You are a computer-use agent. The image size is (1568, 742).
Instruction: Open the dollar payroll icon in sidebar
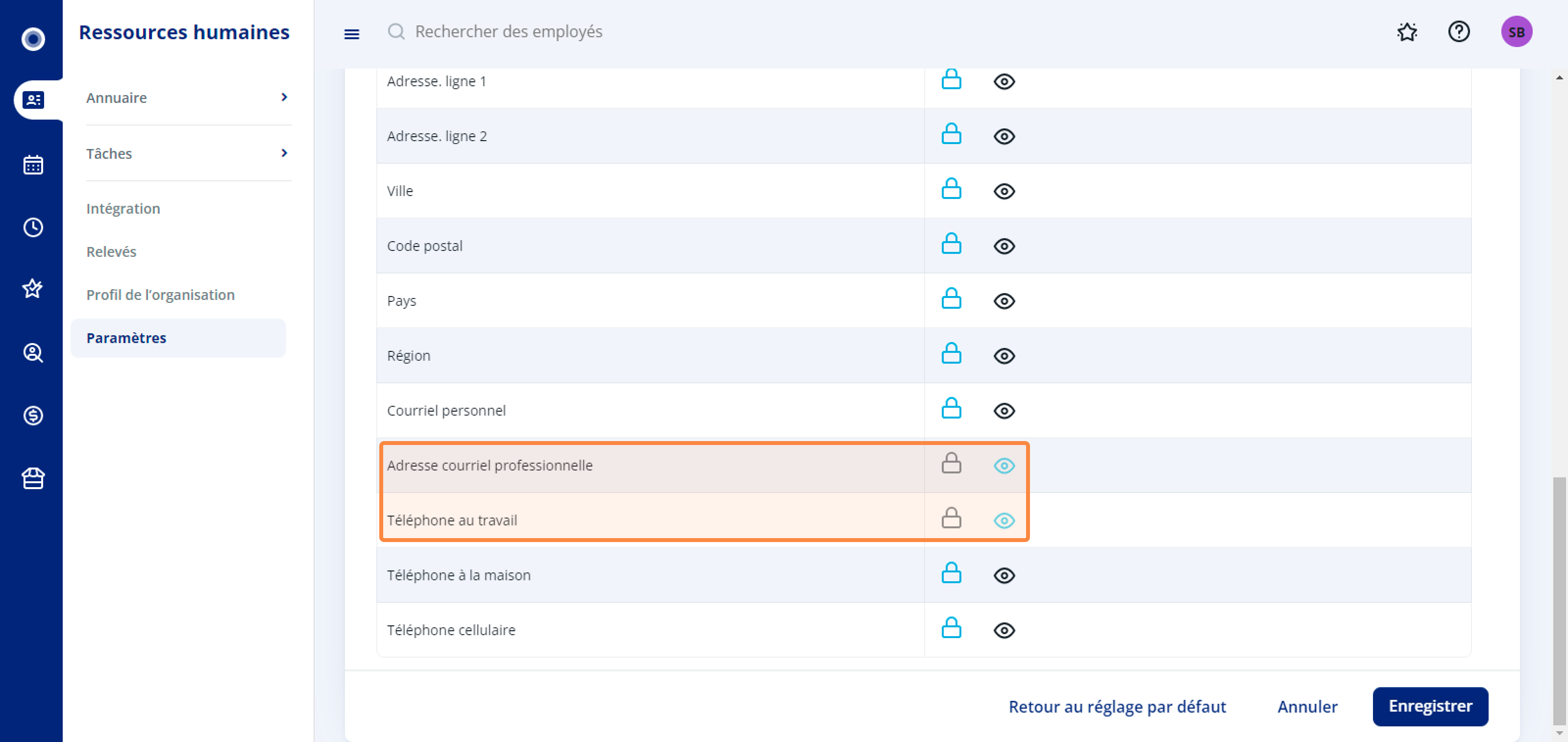coord(33,416)
